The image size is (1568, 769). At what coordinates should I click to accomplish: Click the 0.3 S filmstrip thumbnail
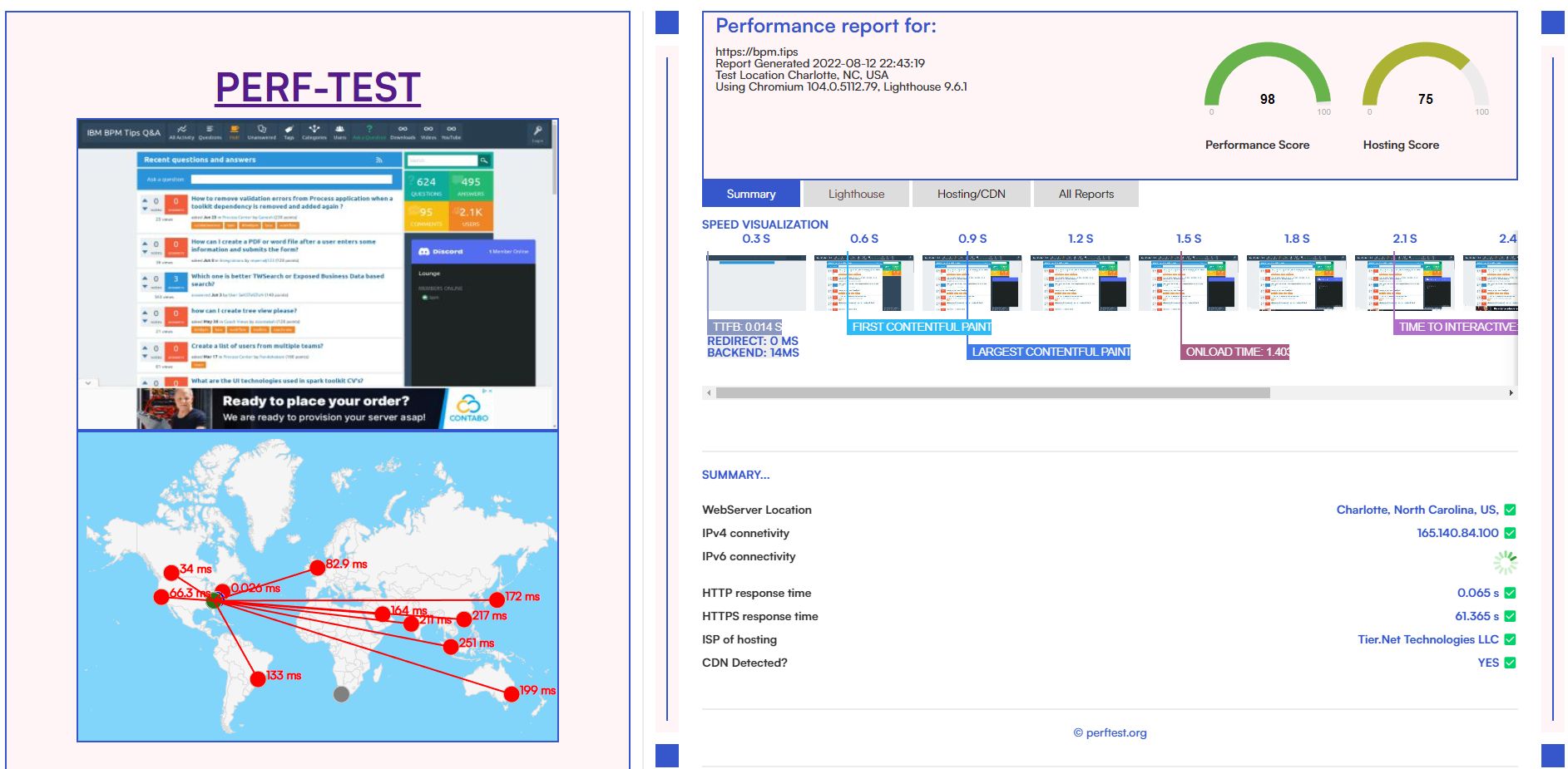(x=756, y=283)
